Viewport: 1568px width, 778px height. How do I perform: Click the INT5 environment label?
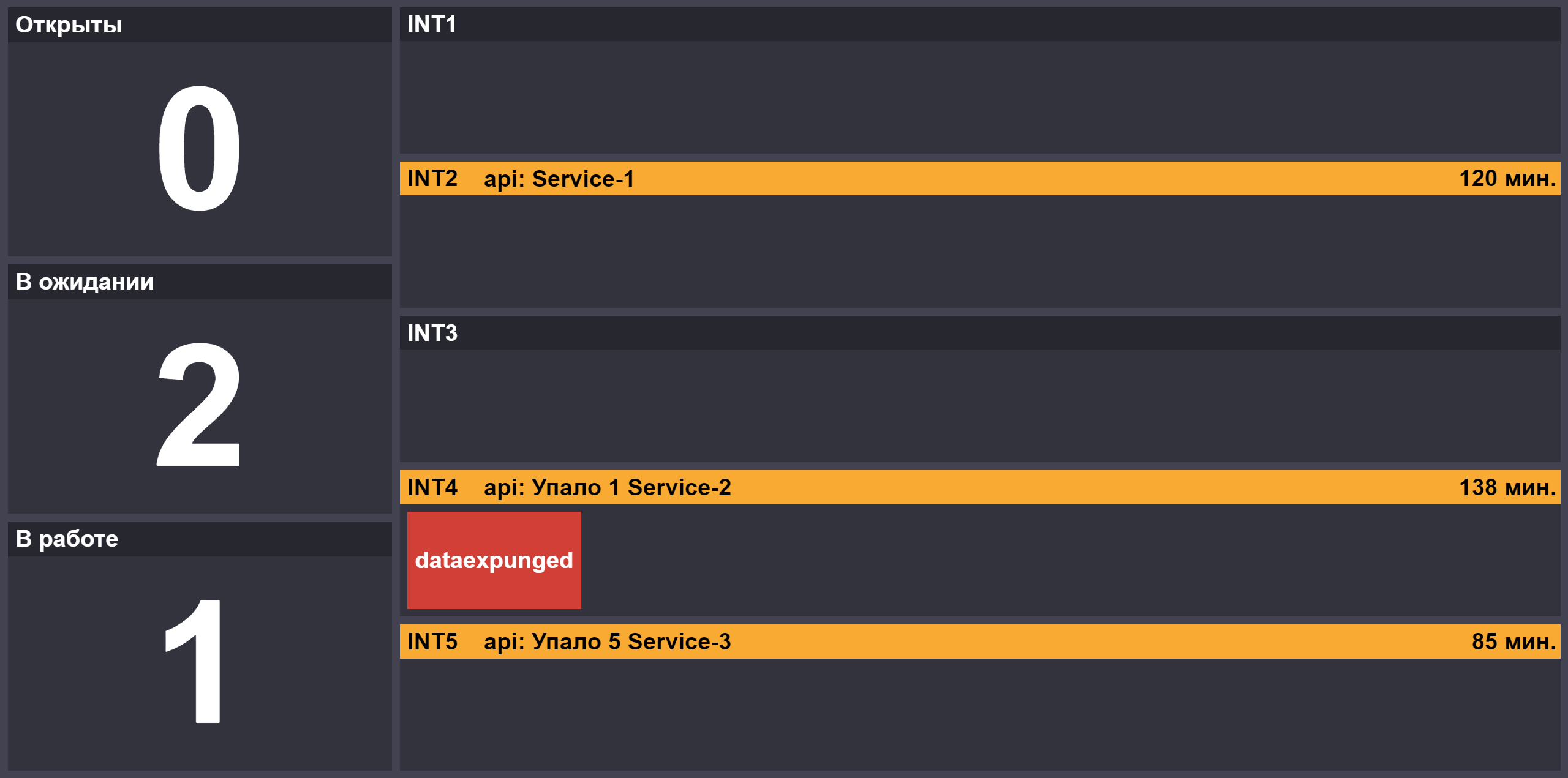432,641
